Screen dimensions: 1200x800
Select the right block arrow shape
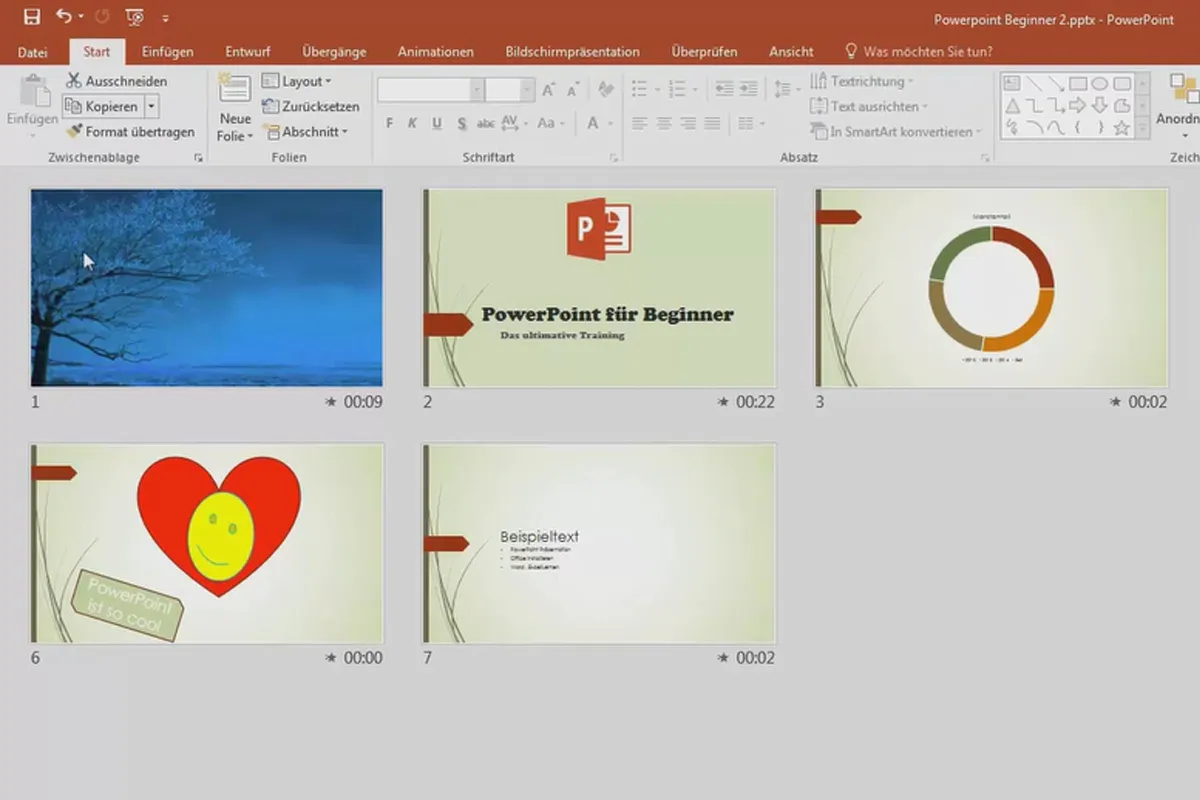tap(1078, 105)
